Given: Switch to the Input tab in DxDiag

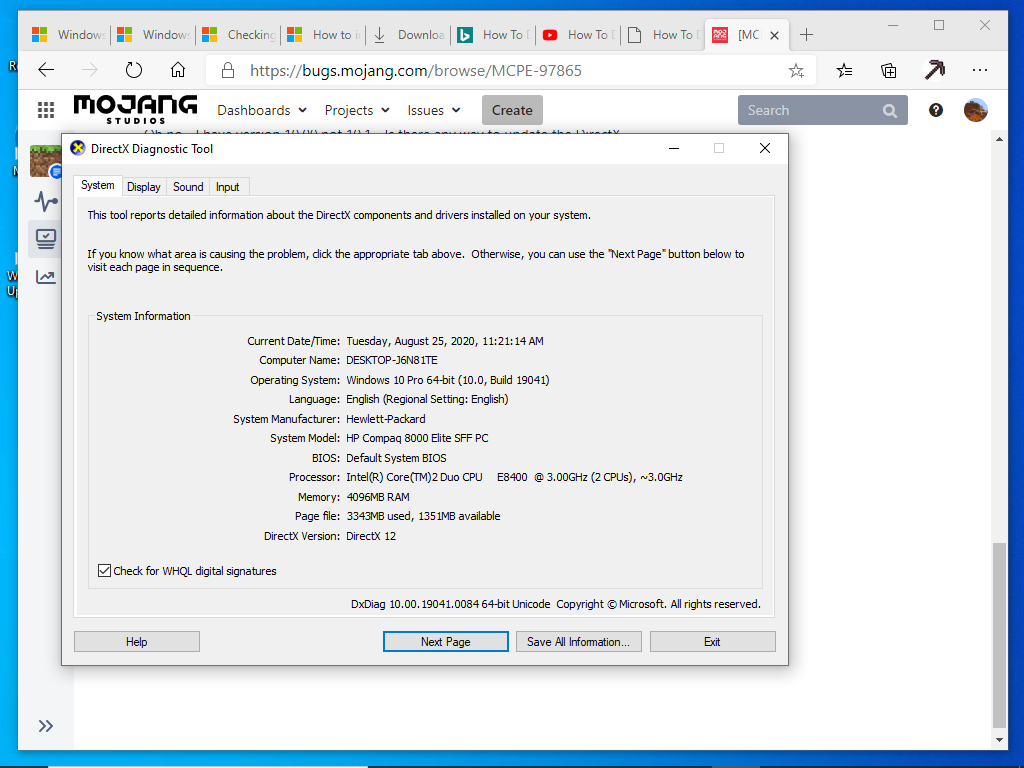Looking at the screenshot, I should [227, 187].
